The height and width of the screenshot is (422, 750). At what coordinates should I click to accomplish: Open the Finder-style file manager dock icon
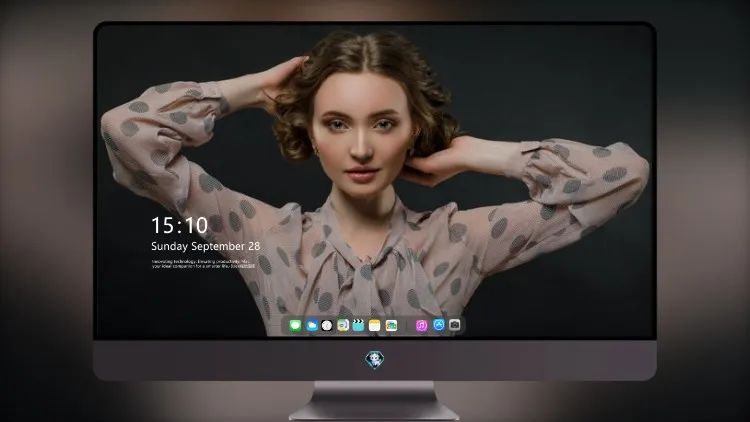343,326
